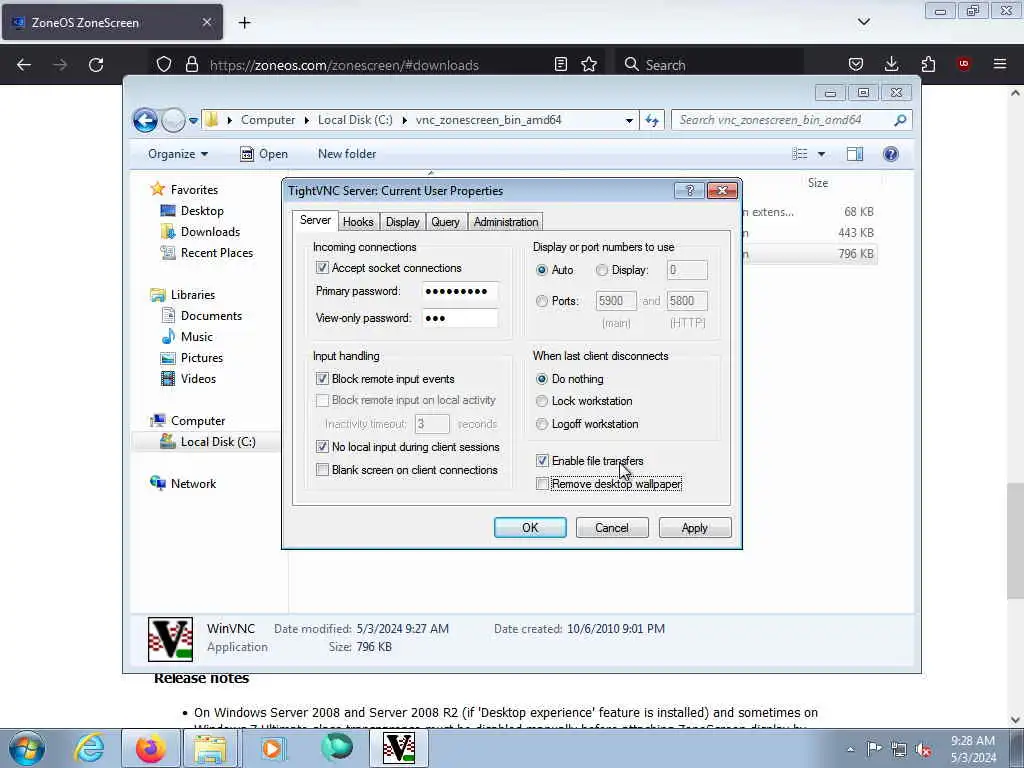Launch Internet Explorer from taskbar
The image size is (1024, 768).
[x=89, y=749]
